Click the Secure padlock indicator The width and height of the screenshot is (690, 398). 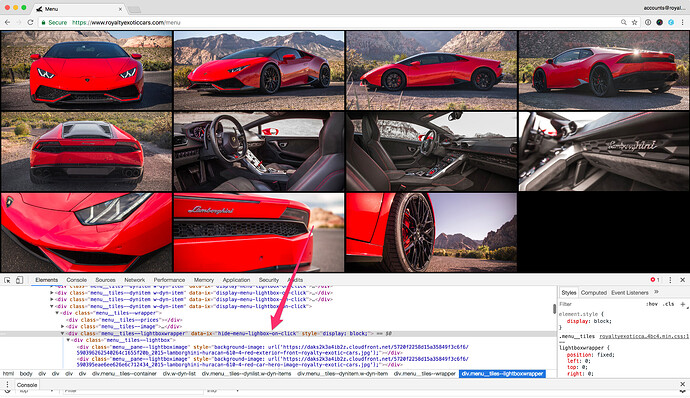54,22
